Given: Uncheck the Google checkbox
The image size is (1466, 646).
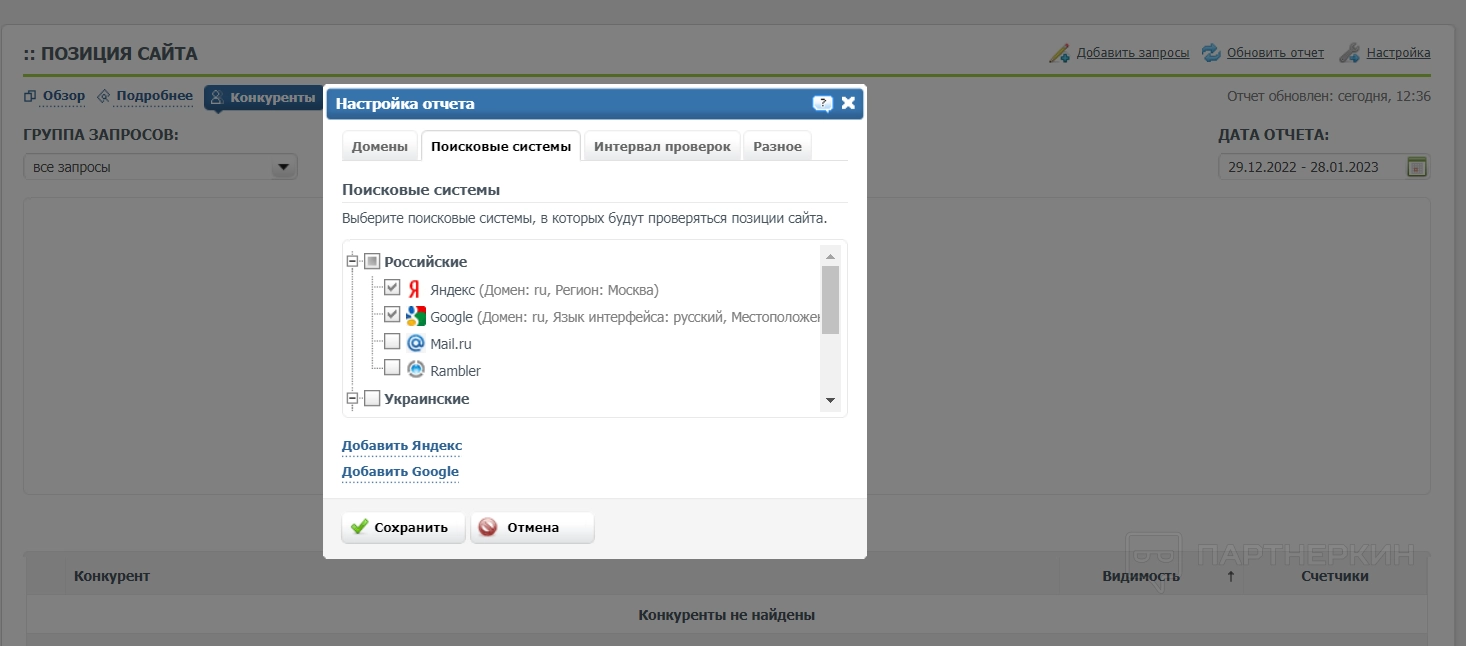Looking at the screenshot, I should tap(392, 315).
